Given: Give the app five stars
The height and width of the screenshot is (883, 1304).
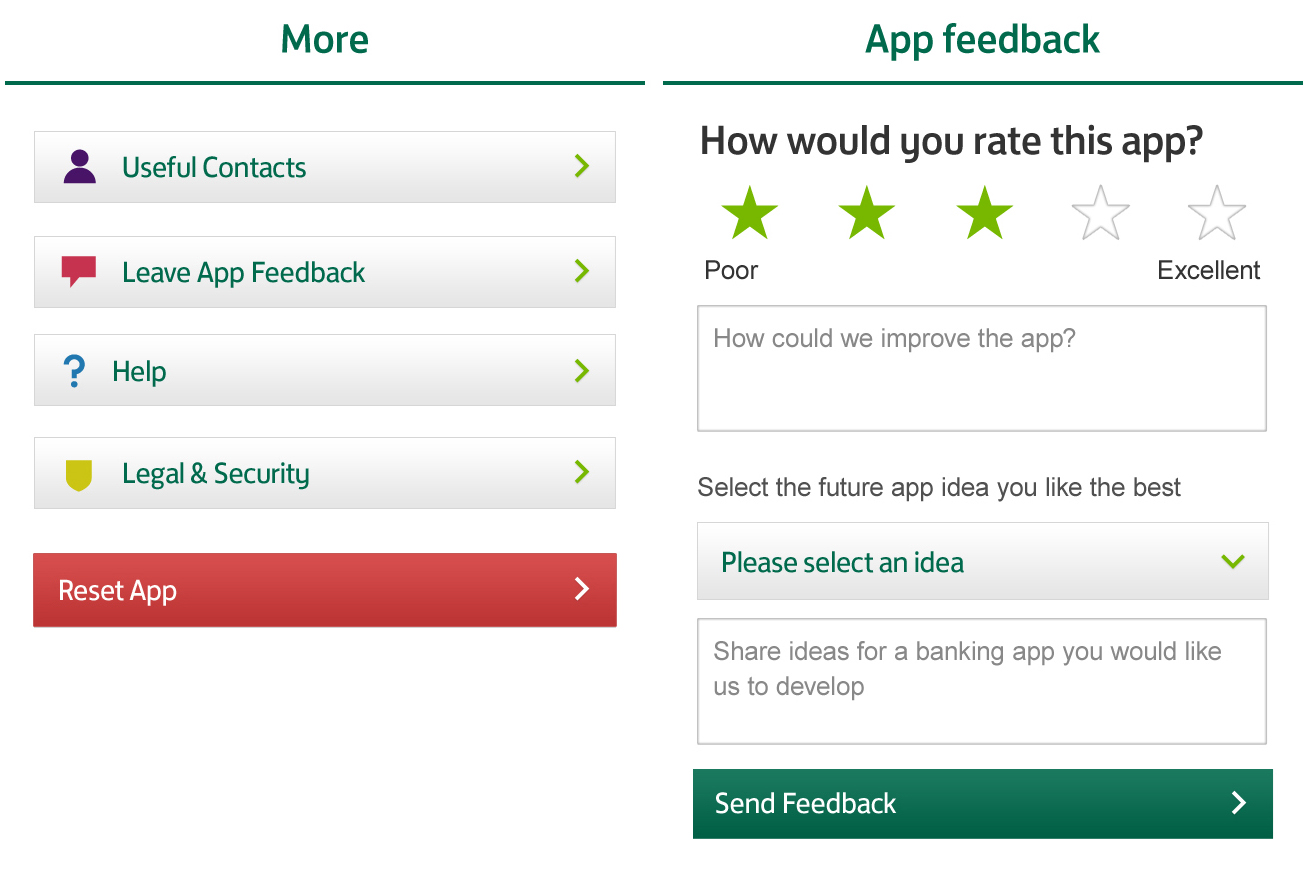Looking at the screenshot, I should (1216, 214).
